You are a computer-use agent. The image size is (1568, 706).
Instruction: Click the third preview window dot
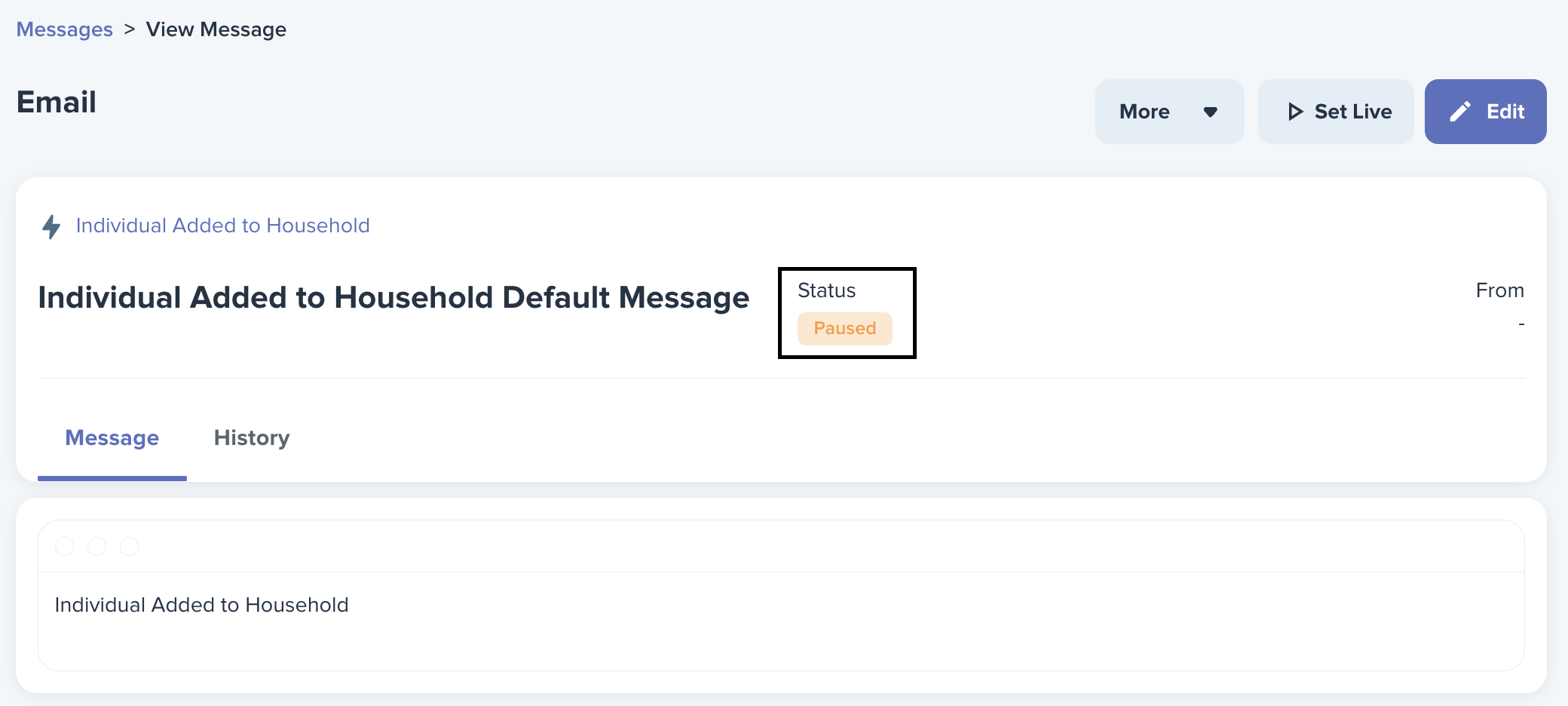[x=130, y=546]
